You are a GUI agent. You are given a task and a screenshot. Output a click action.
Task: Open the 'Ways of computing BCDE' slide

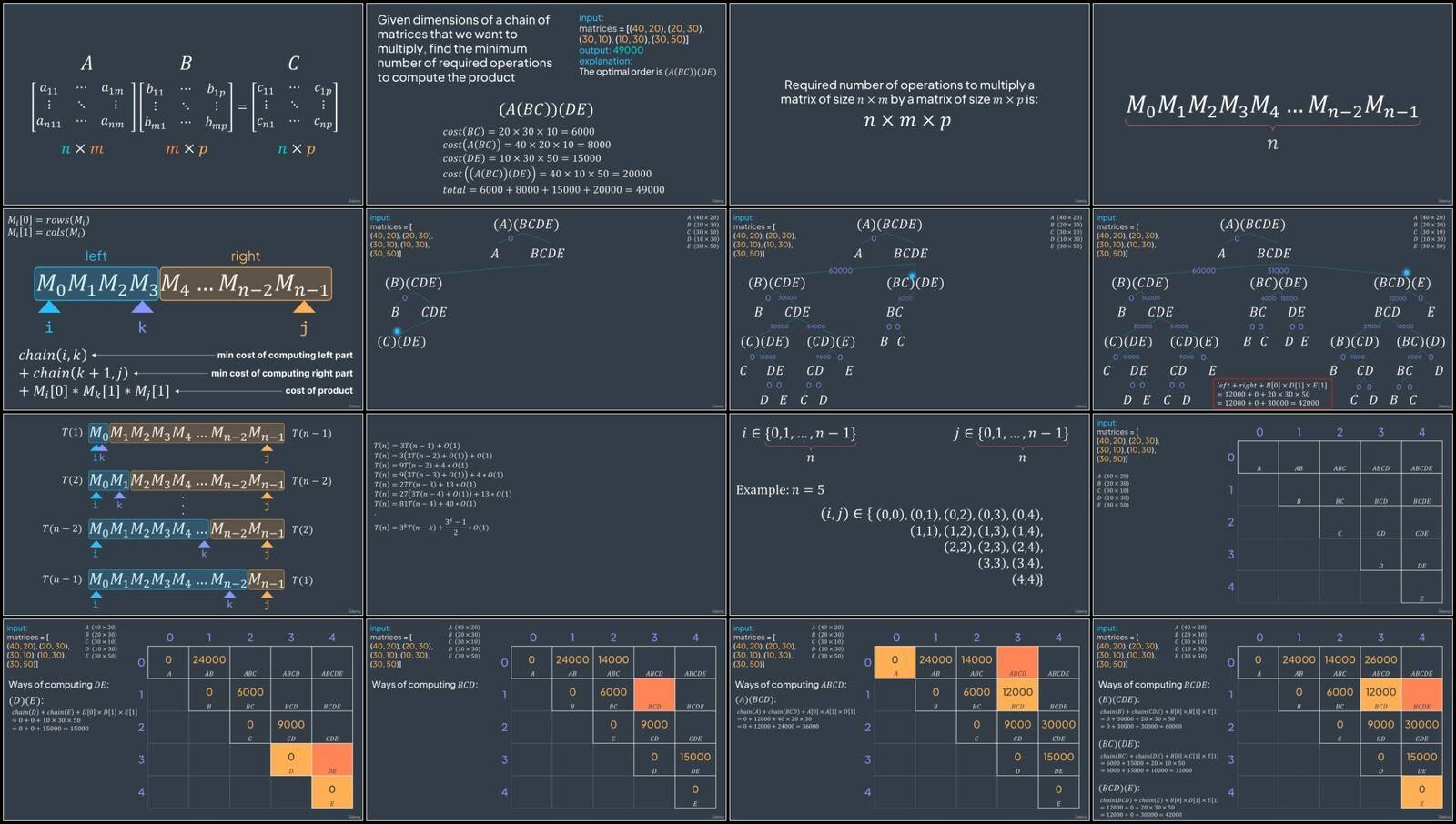click(1272, 720)
